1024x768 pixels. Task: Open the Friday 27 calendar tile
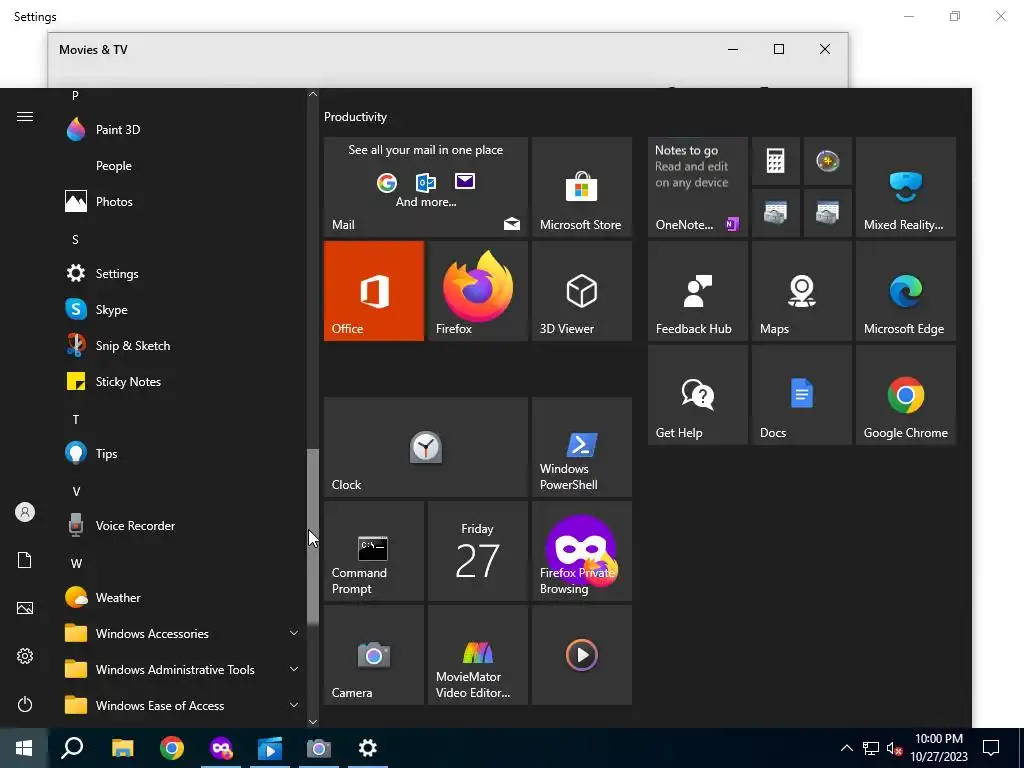(x=477, y=551)
